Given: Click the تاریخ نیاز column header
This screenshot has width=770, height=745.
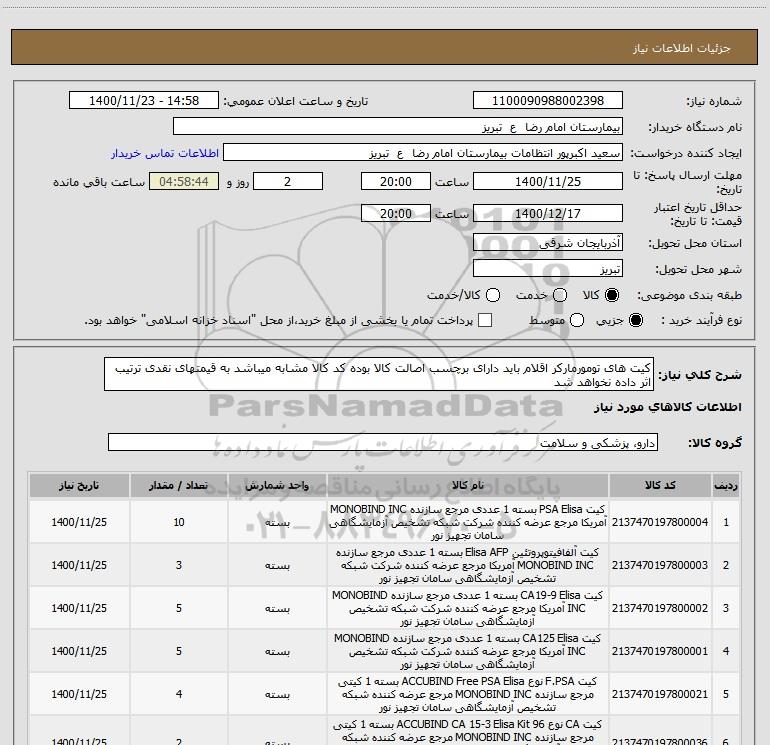Looking at the screenshot, I should (x=79, y=486).
